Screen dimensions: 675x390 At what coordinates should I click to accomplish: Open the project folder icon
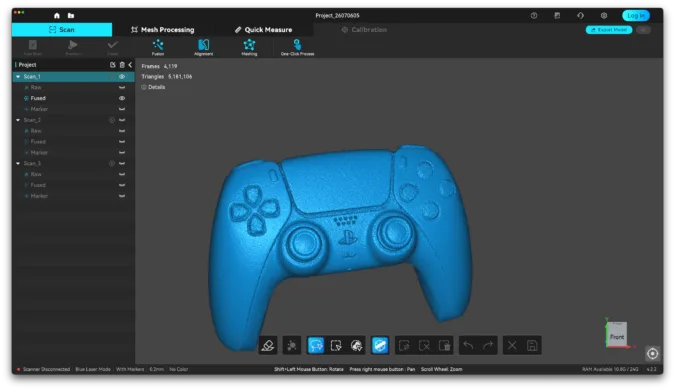[71, 15]
